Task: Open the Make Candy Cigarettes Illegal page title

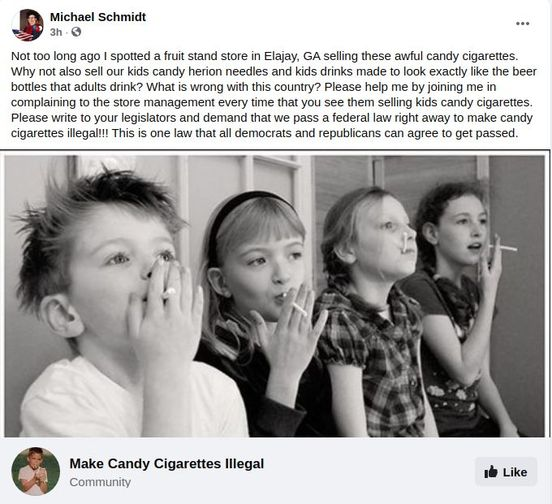Action: pos(167,464)
